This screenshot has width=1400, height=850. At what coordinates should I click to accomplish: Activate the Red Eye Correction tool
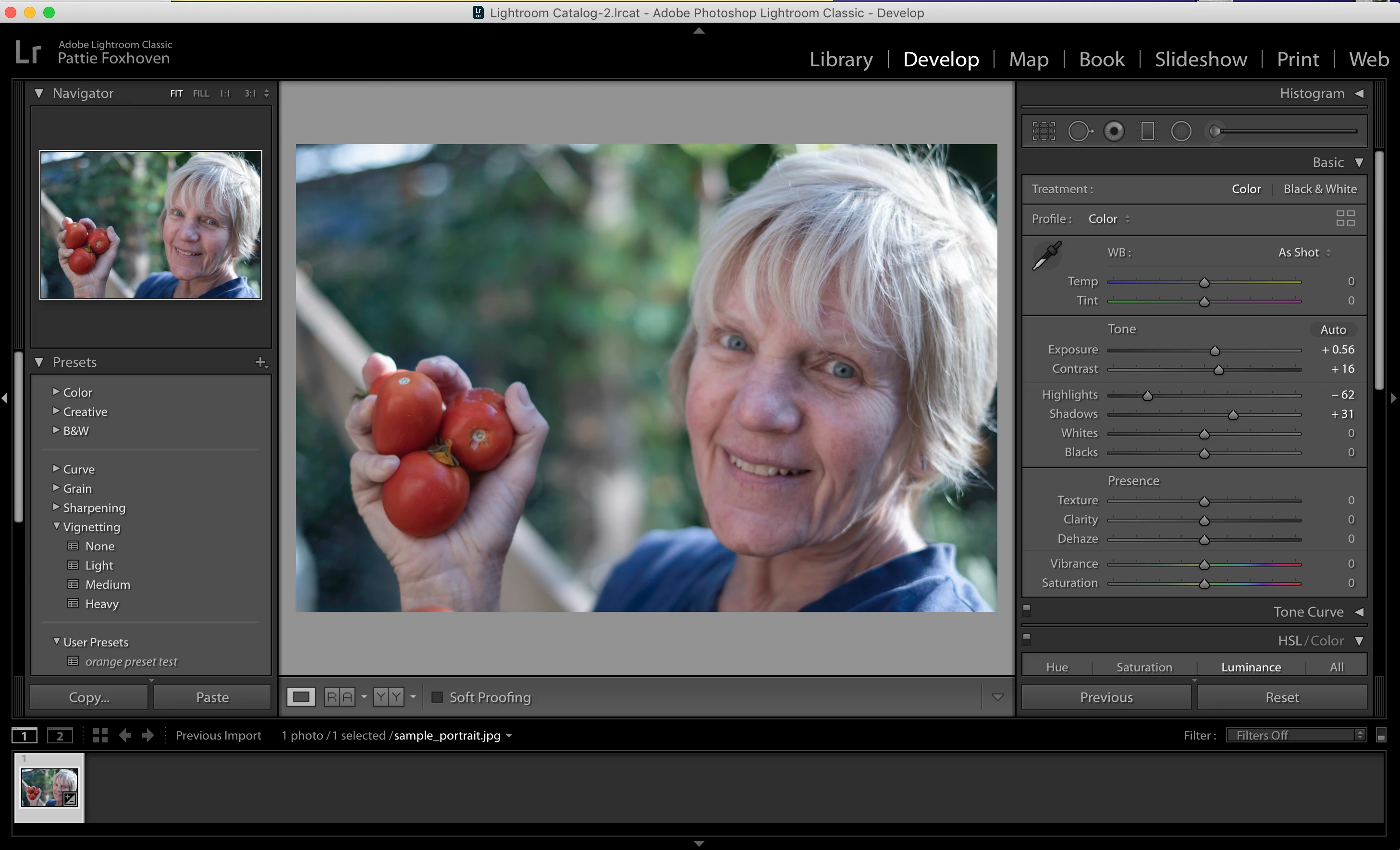click(x=1114, y=132)
